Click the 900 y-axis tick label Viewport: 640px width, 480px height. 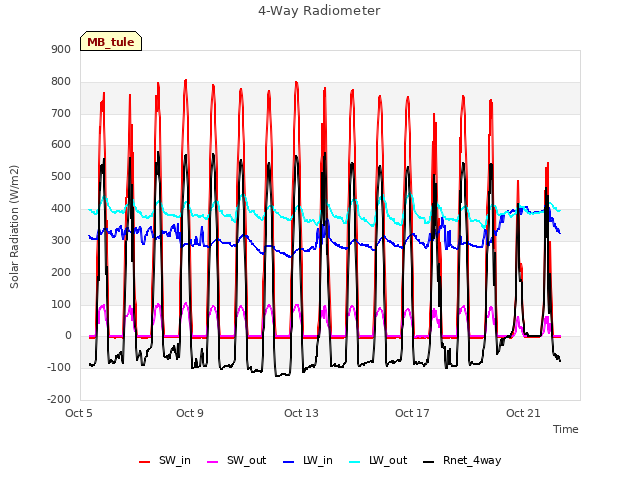61,49
